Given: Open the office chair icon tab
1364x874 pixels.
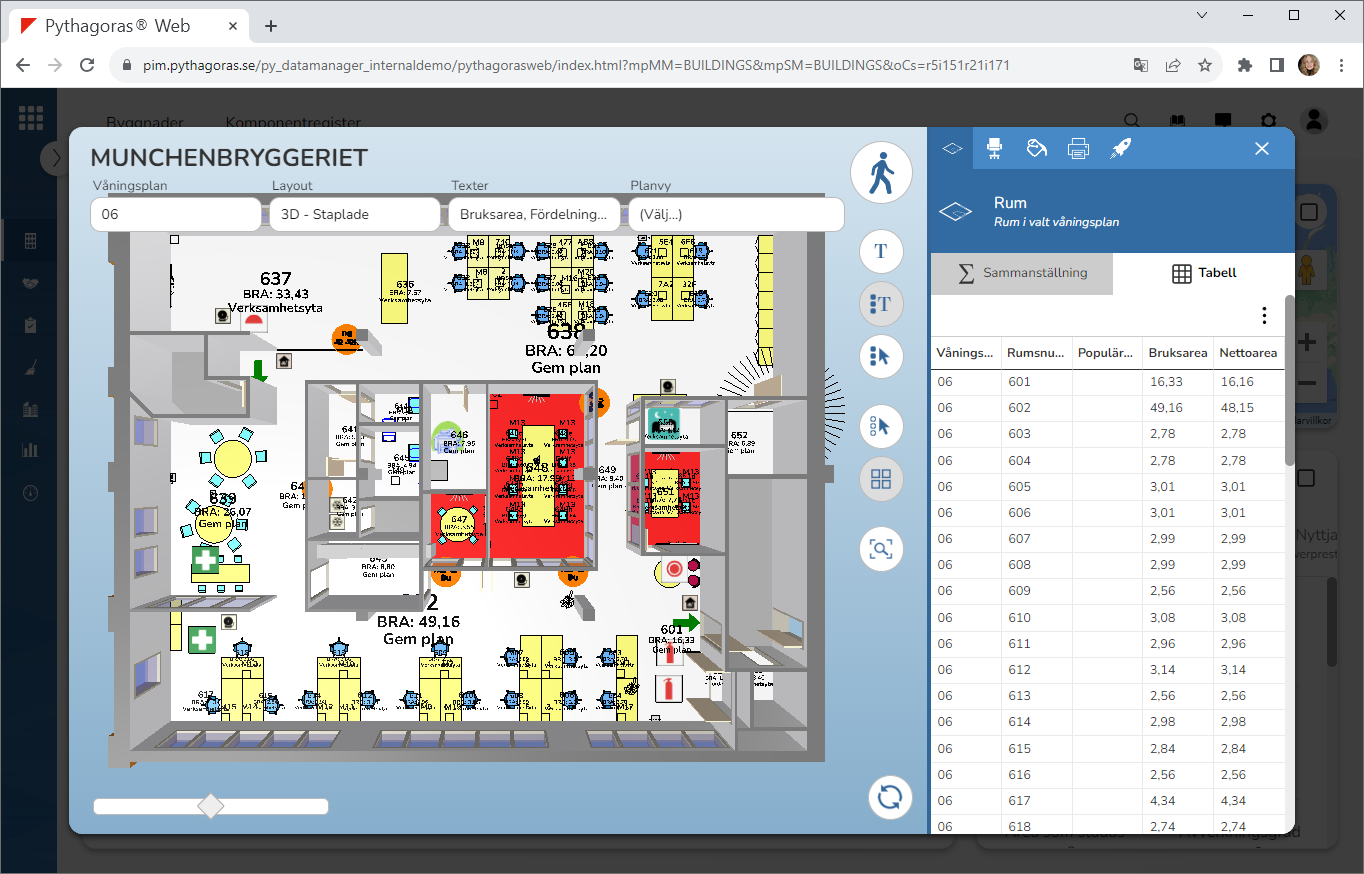Looking at the screenshot, I should coord(994,148).
